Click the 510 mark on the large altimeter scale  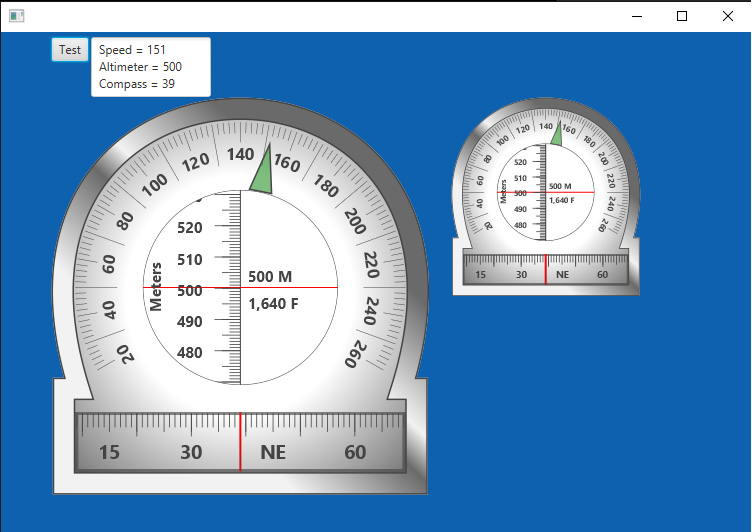point(189,260)
